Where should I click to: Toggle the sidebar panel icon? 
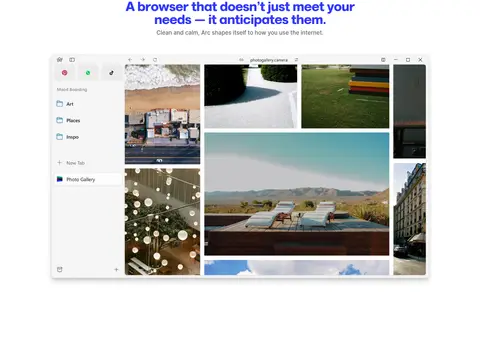72,60
